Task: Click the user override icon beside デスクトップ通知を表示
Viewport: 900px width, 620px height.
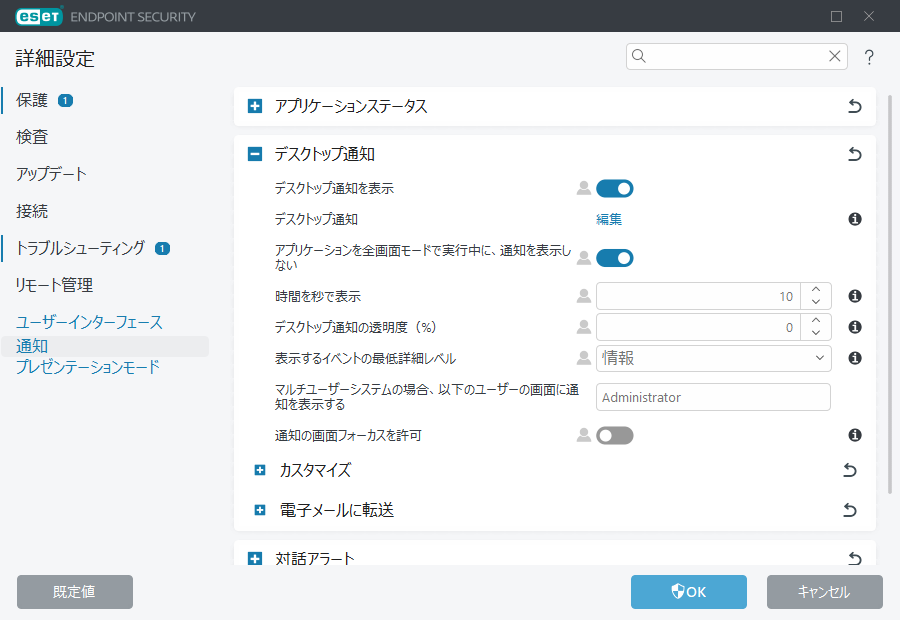Action: coord(583,188)
